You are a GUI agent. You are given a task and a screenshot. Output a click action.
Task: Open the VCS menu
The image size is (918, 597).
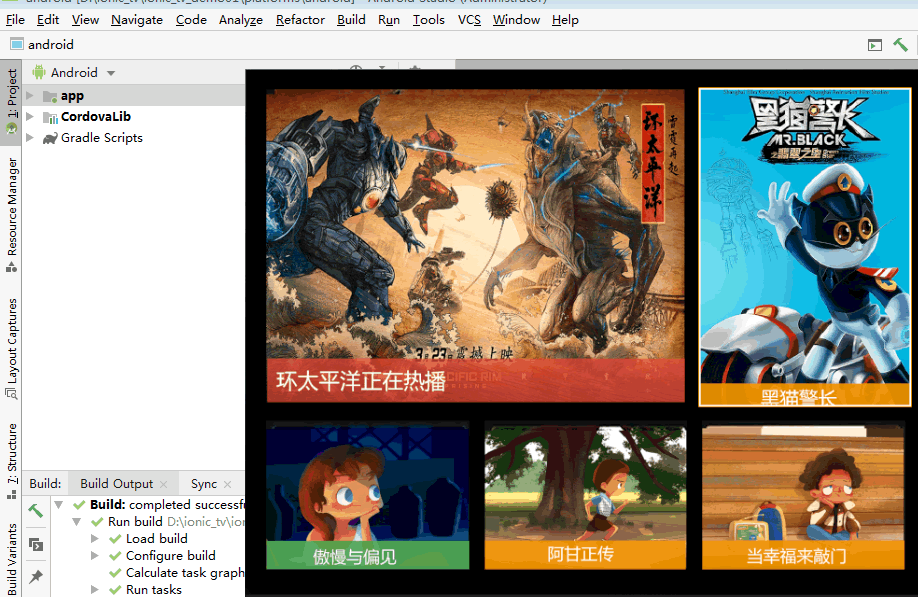469,20
